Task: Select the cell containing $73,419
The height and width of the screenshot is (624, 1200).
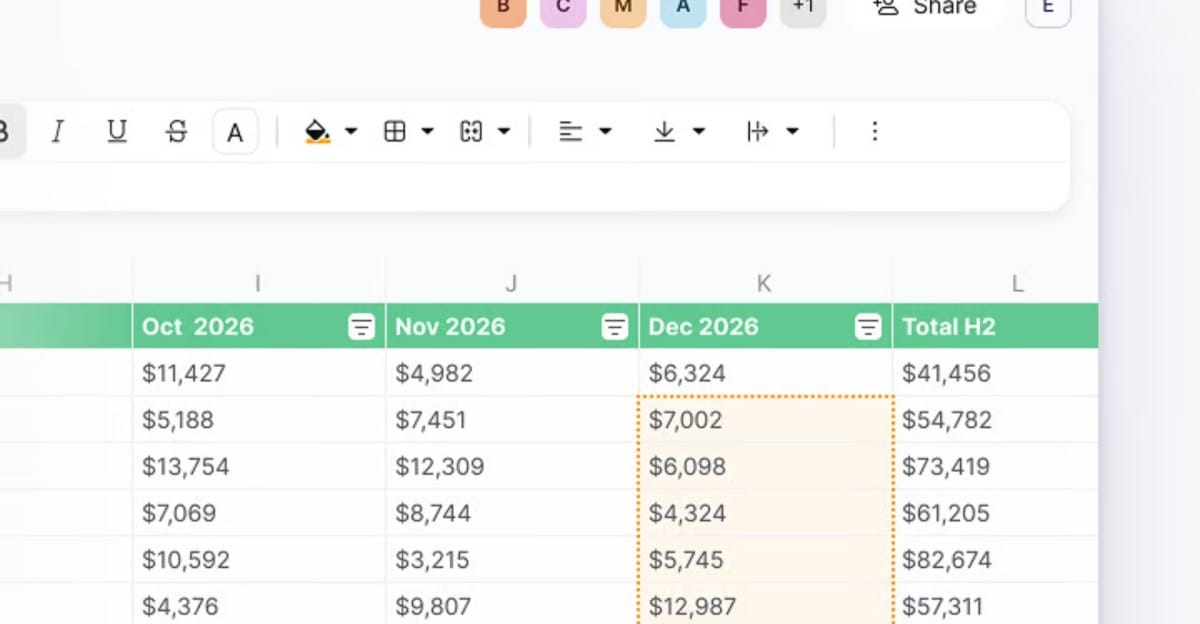Action: click(x=994, y=467)
